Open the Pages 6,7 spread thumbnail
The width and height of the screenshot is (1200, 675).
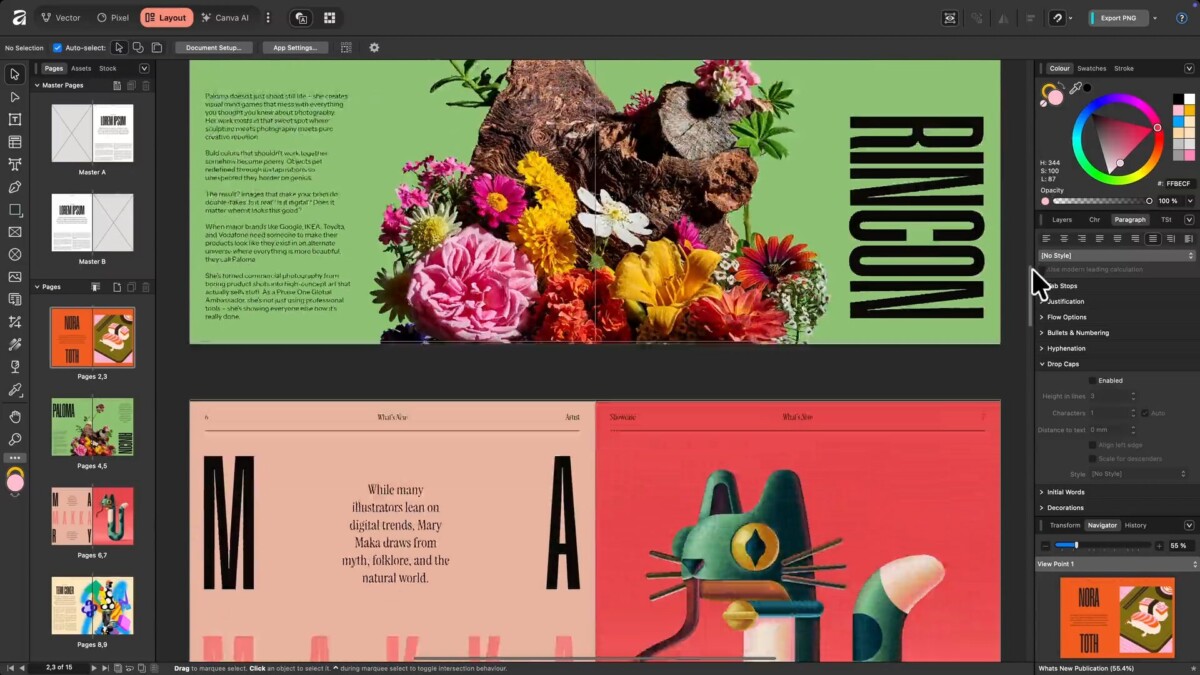92,516
